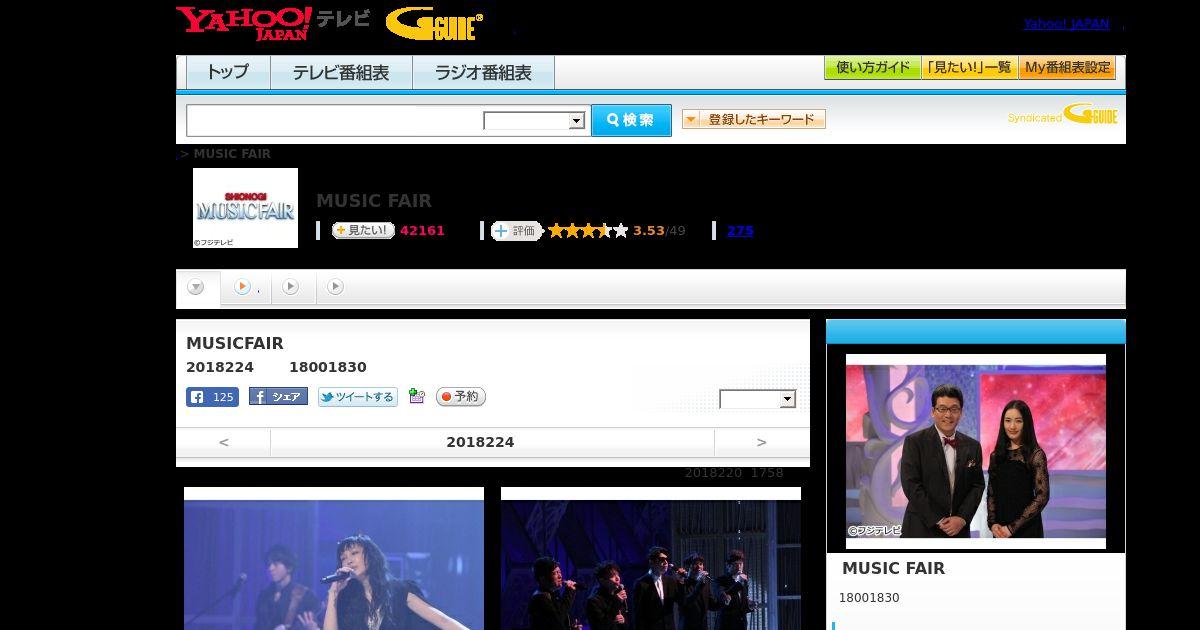Click the 見たい count 42161
Viewport: 1200px width, 630px height.
[x=422, y=231]
